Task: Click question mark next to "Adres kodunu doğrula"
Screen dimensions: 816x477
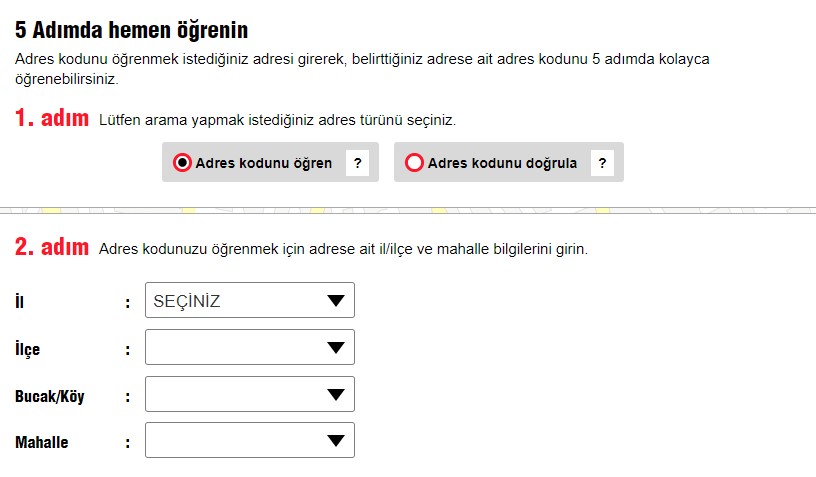Action: tap(602, 163)
